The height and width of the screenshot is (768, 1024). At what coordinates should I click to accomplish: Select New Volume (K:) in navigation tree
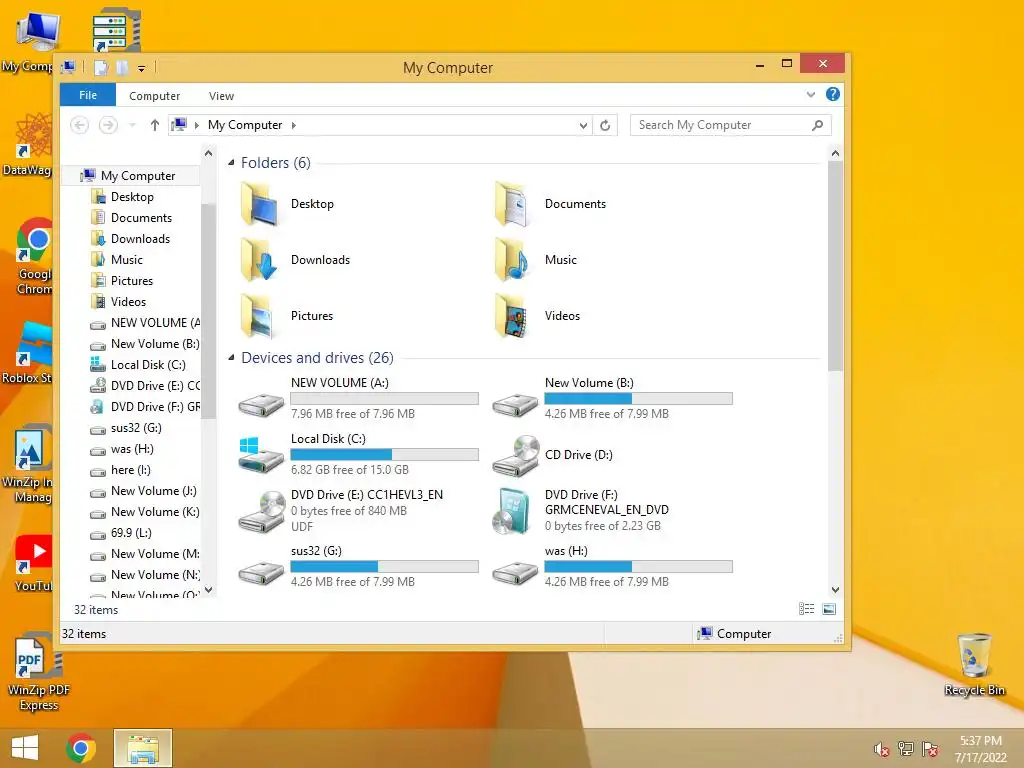pyautogui.click(x=155, y=512)
